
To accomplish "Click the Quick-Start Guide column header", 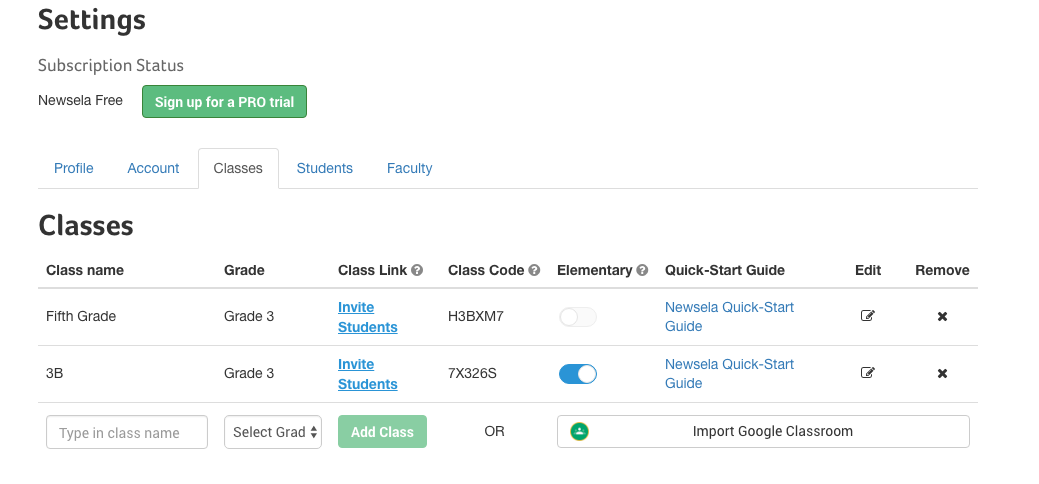I will pos(725,271).
